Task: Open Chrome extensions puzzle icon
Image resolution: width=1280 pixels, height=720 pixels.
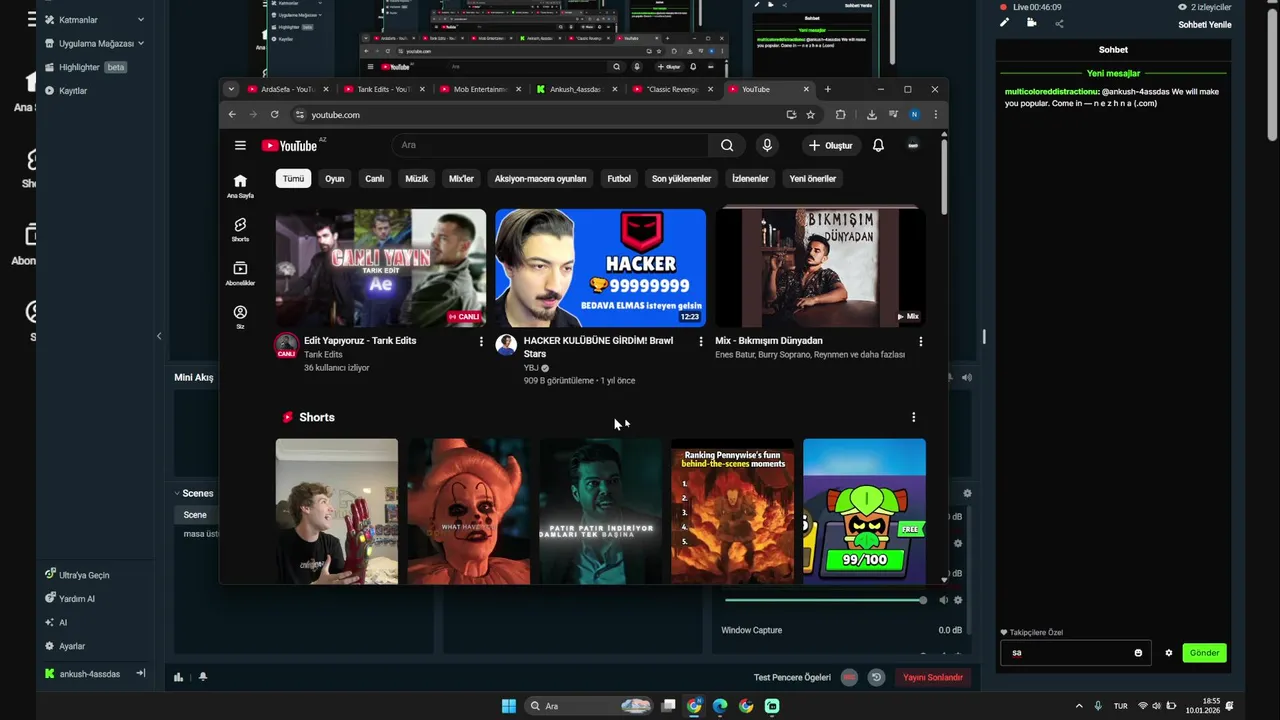Action: [x=840, y=115]
